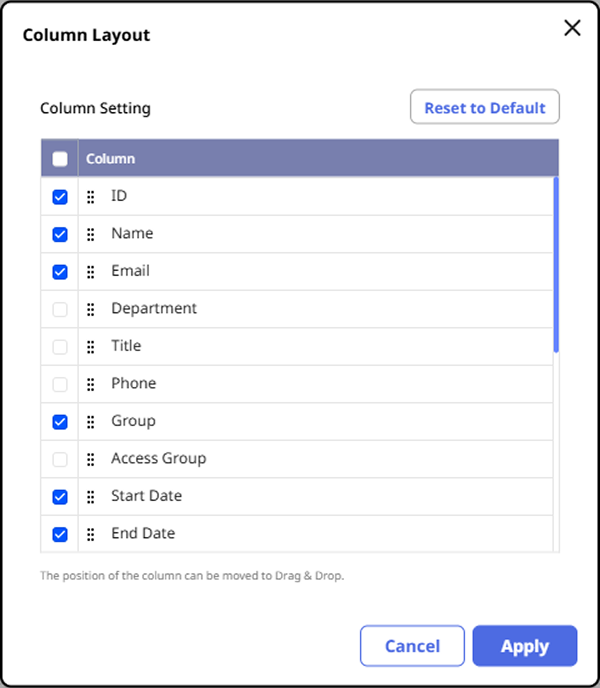600x688 pixels.
Task: Enable the Phone column checkbox
Action: point(60,384)
